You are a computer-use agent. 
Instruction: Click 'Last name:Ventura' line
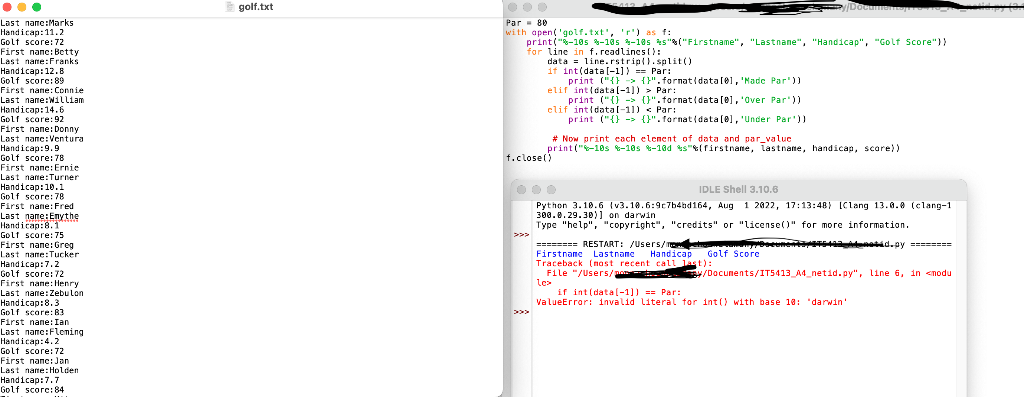42,138
